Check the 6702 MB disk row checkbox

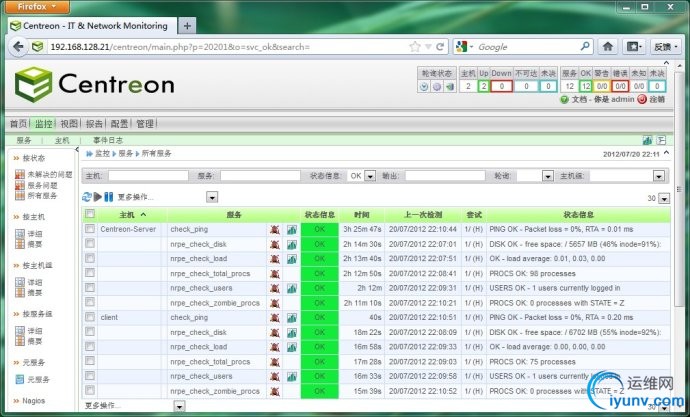click(90, 331)
